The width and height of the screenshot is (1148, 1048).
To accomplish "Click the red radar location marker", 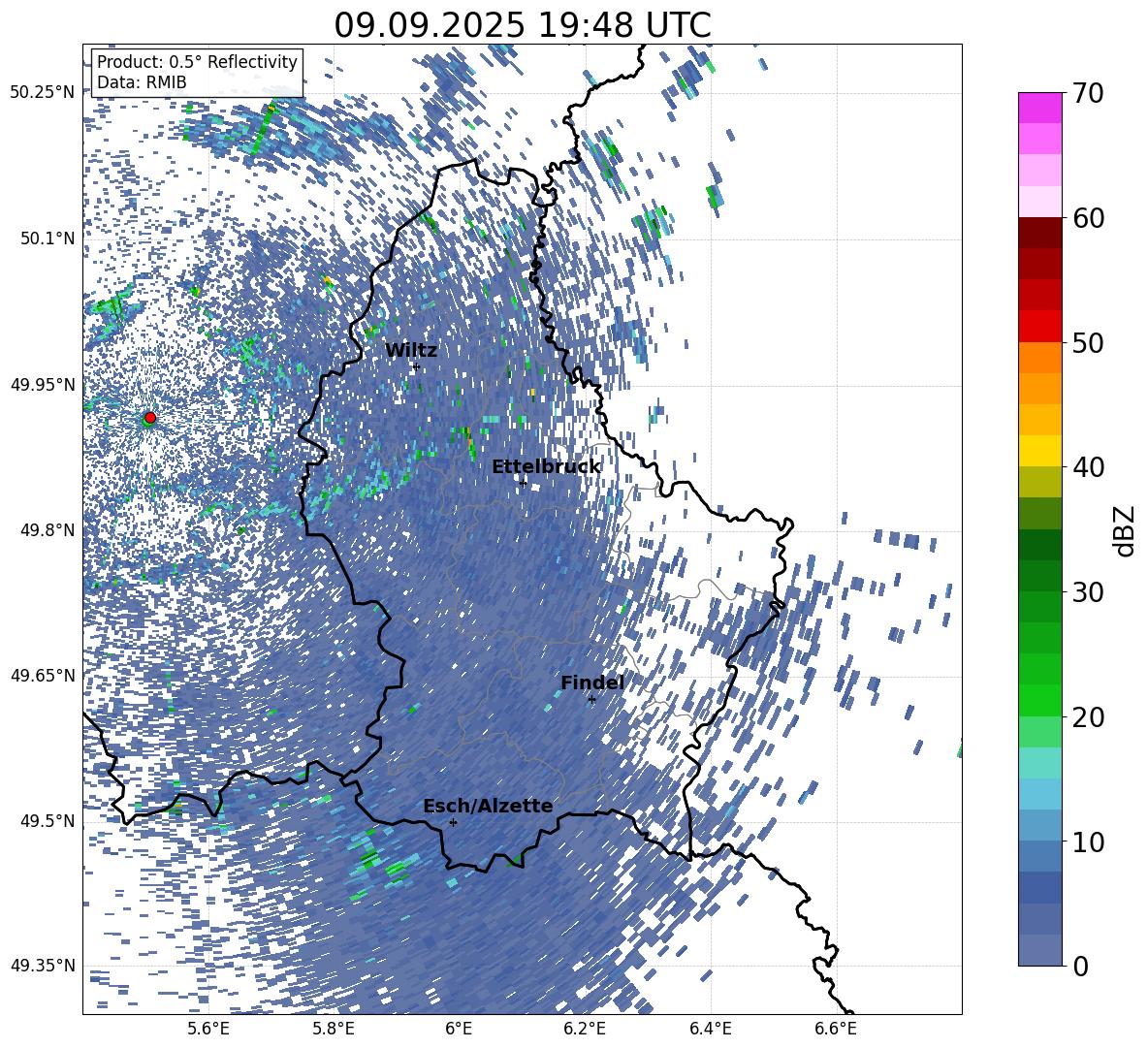I will point(150,417).
